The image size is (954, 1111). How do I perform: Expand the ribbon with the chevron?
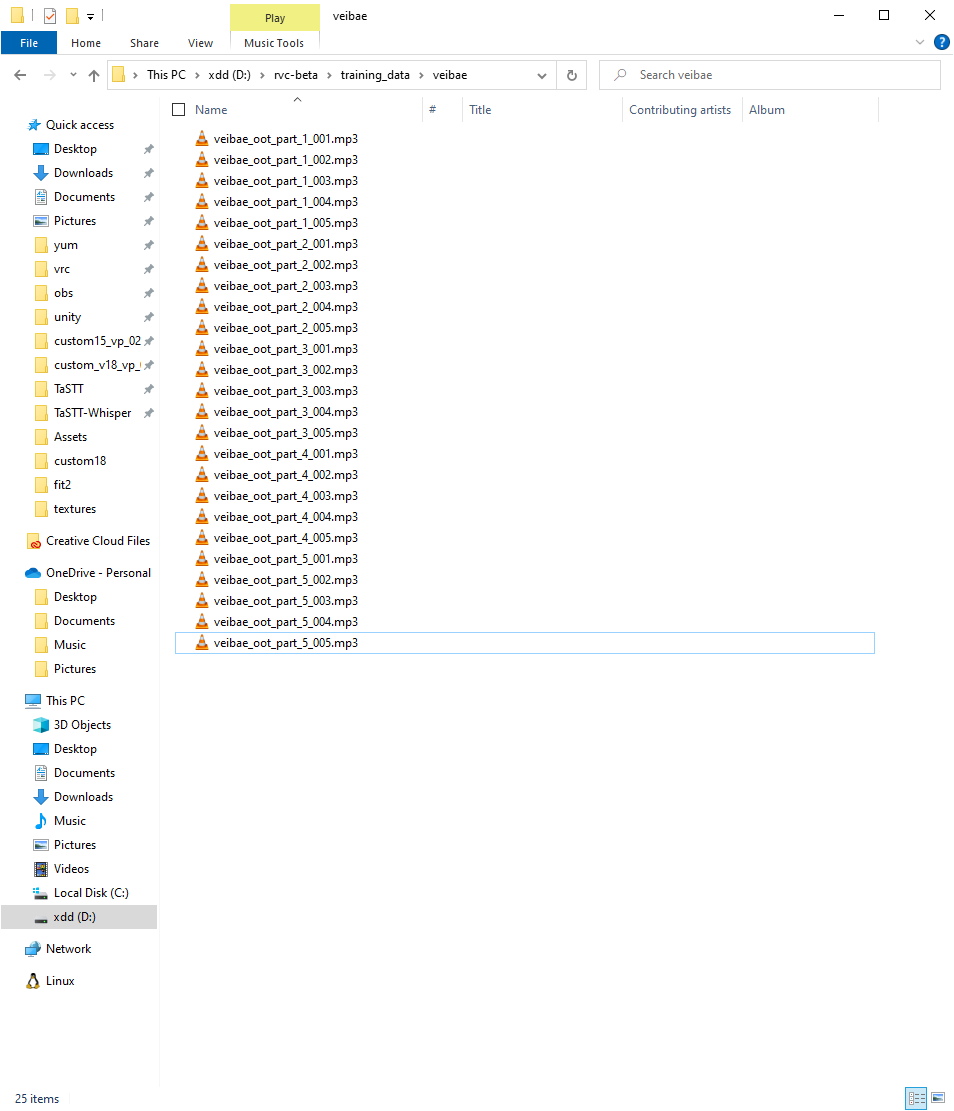pos(920,42)
